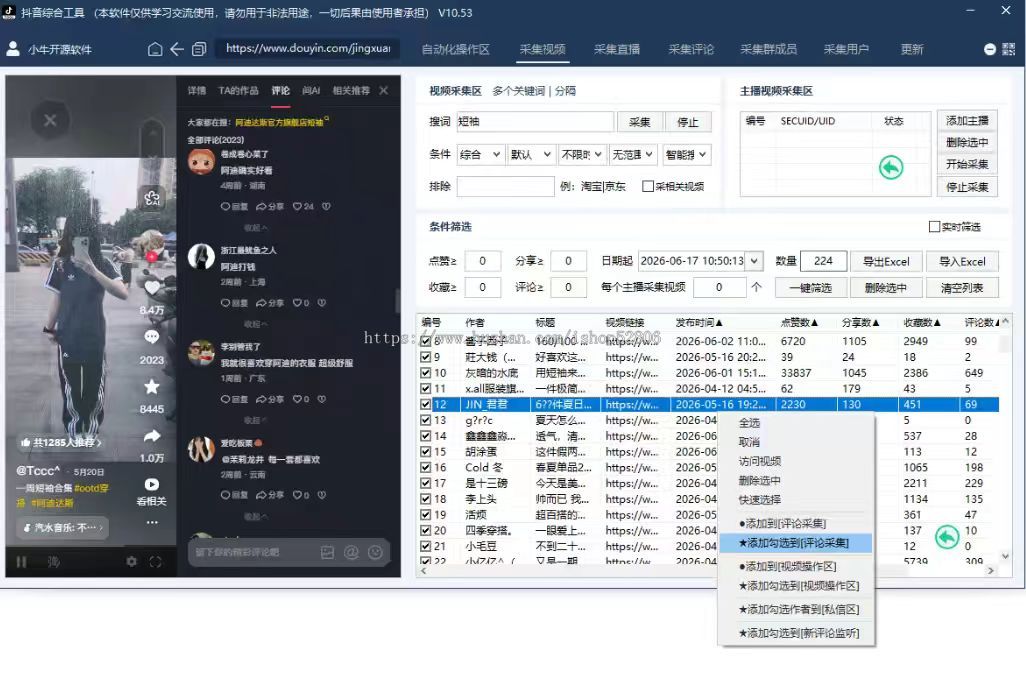Image resolution: width=1026 pixels, height=675 pixels.
Task: Click the douyin URL address bar
Action: 308,48
